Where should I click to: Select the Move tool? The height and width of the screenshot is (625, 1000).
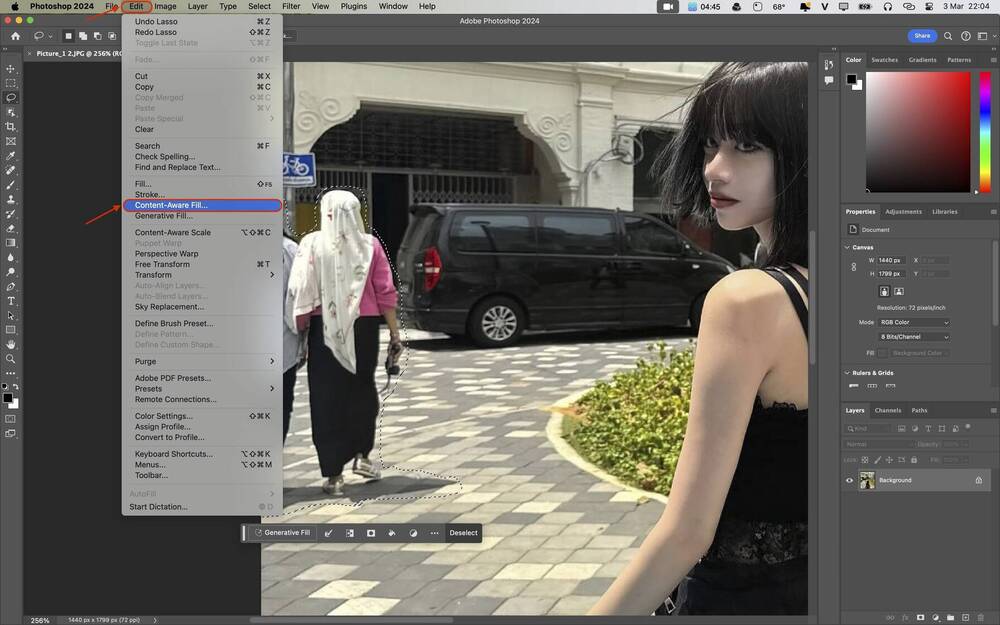point(10,69)
